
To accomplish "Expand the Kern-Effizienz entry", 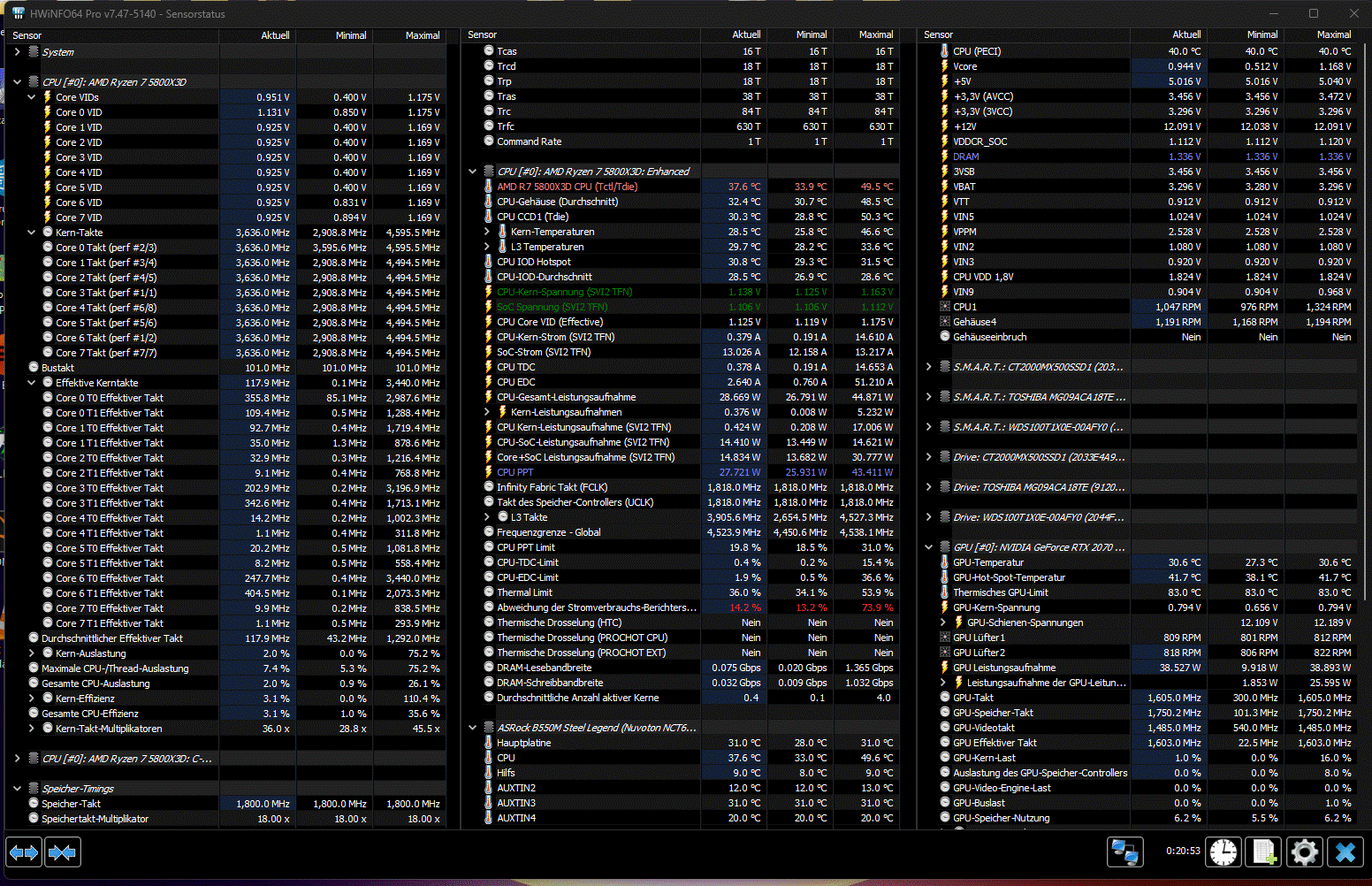I will [31, 699].
